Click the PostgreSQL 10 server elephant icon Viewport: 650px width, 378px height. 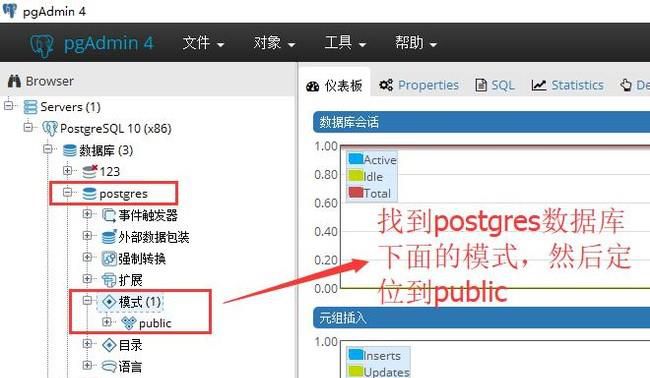(50, 128)
